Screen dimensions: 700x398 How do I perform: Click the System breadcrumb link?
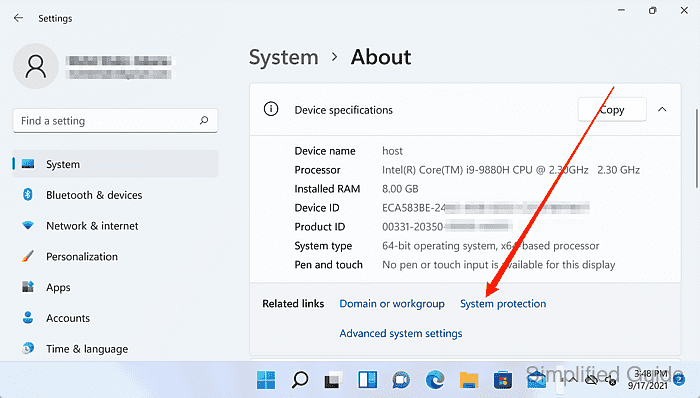(x=283, y=58)
